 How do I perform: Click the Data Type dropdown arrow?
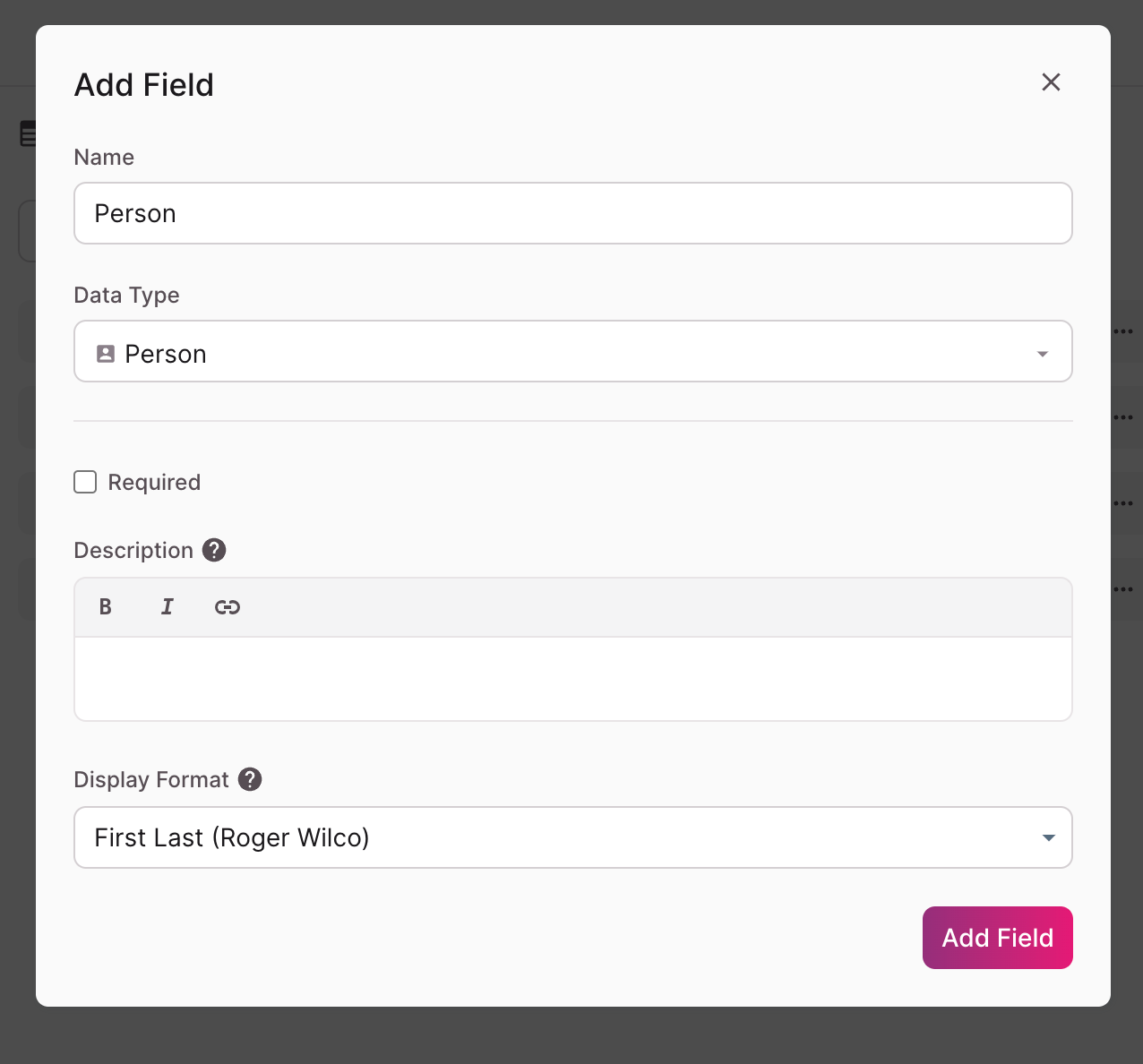coord(1042,354)
